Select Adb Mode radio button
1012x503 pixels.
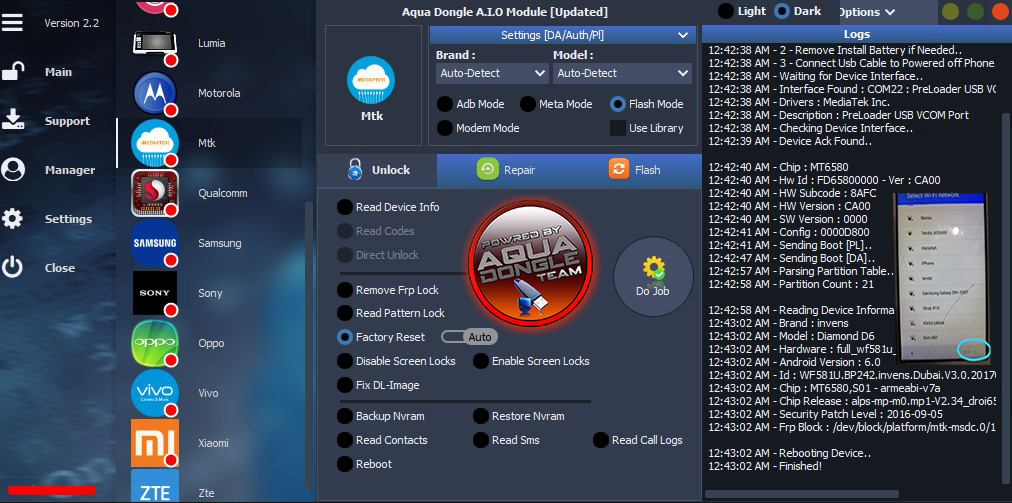click(445, 104)
